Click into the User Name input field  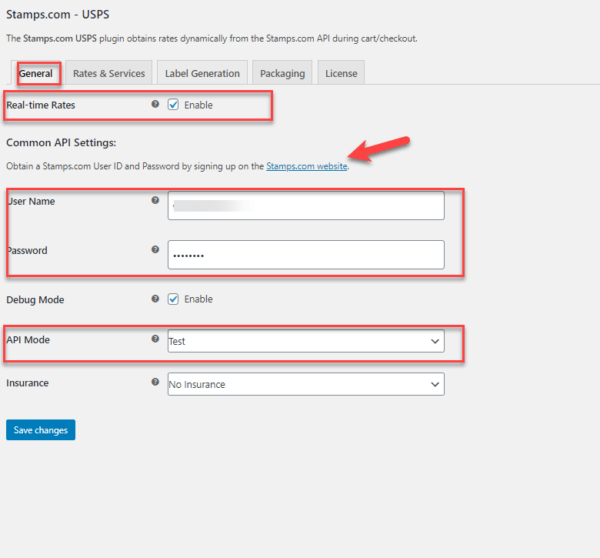click(x=306, y=206)
